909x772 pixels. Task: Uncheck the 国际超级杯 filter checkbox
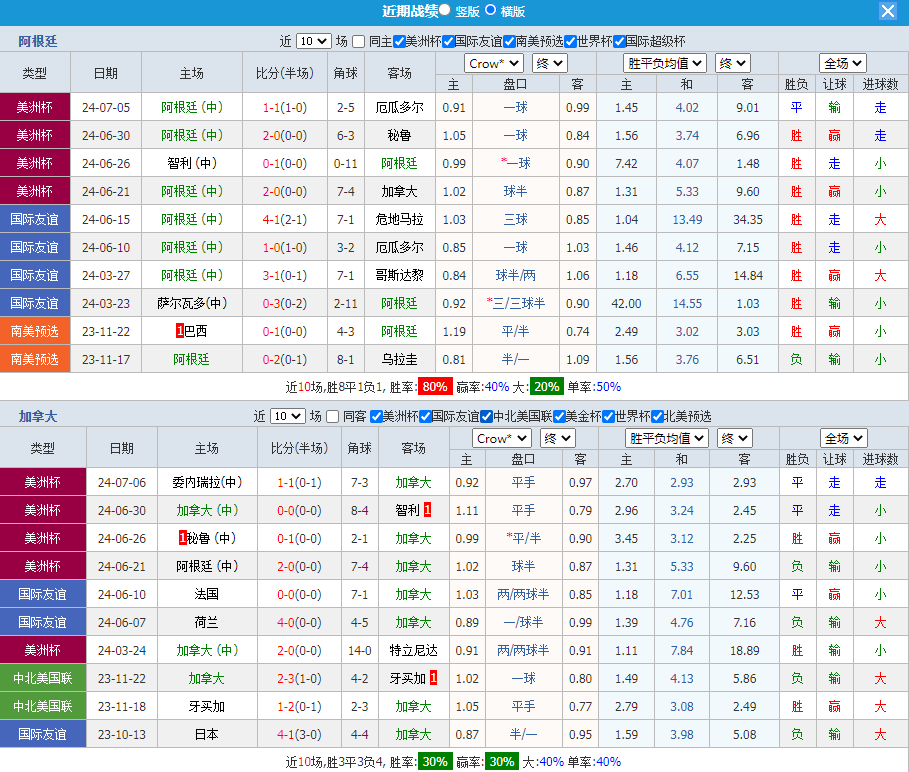tap(619, 41)
